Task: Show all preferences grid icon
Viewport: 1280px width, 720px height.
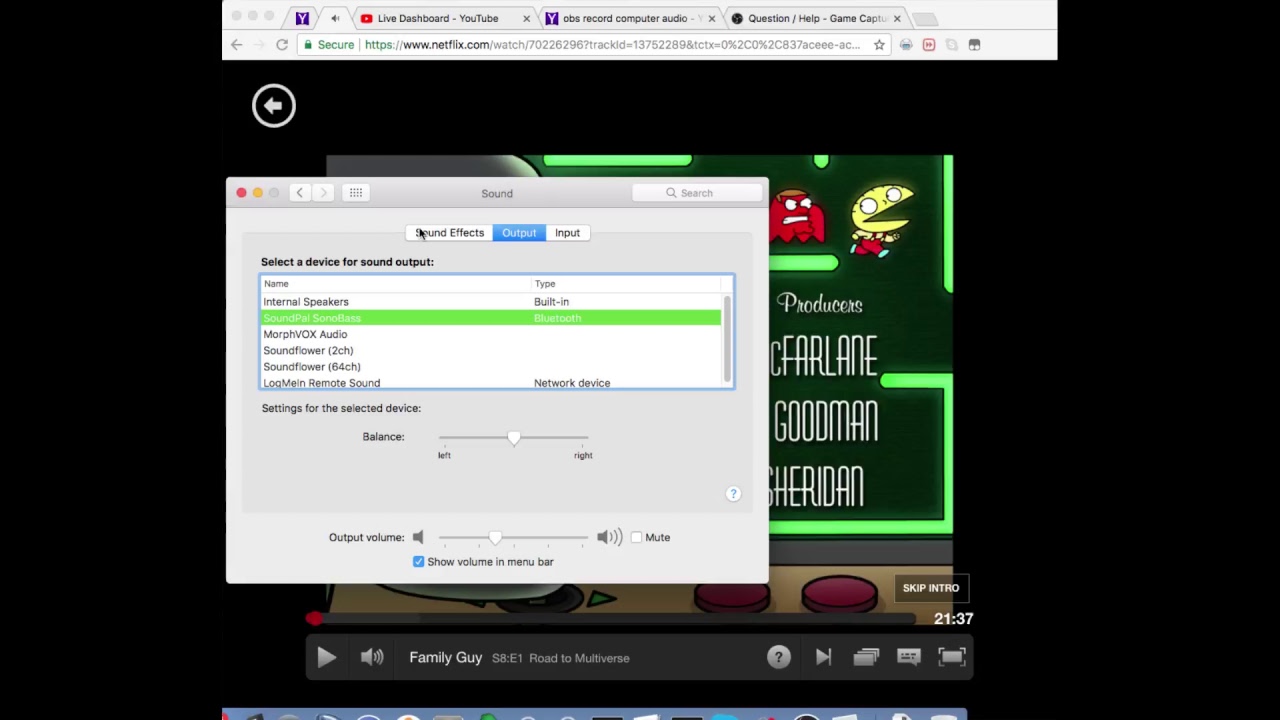Action: point(356,193)
